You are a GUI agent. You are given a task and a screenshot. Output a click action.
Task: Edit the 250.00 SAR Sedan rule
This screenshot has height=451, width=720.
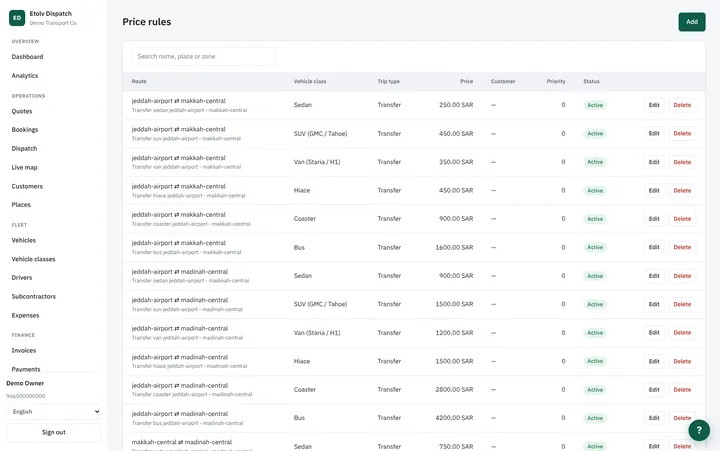click(x=654, y=105)
